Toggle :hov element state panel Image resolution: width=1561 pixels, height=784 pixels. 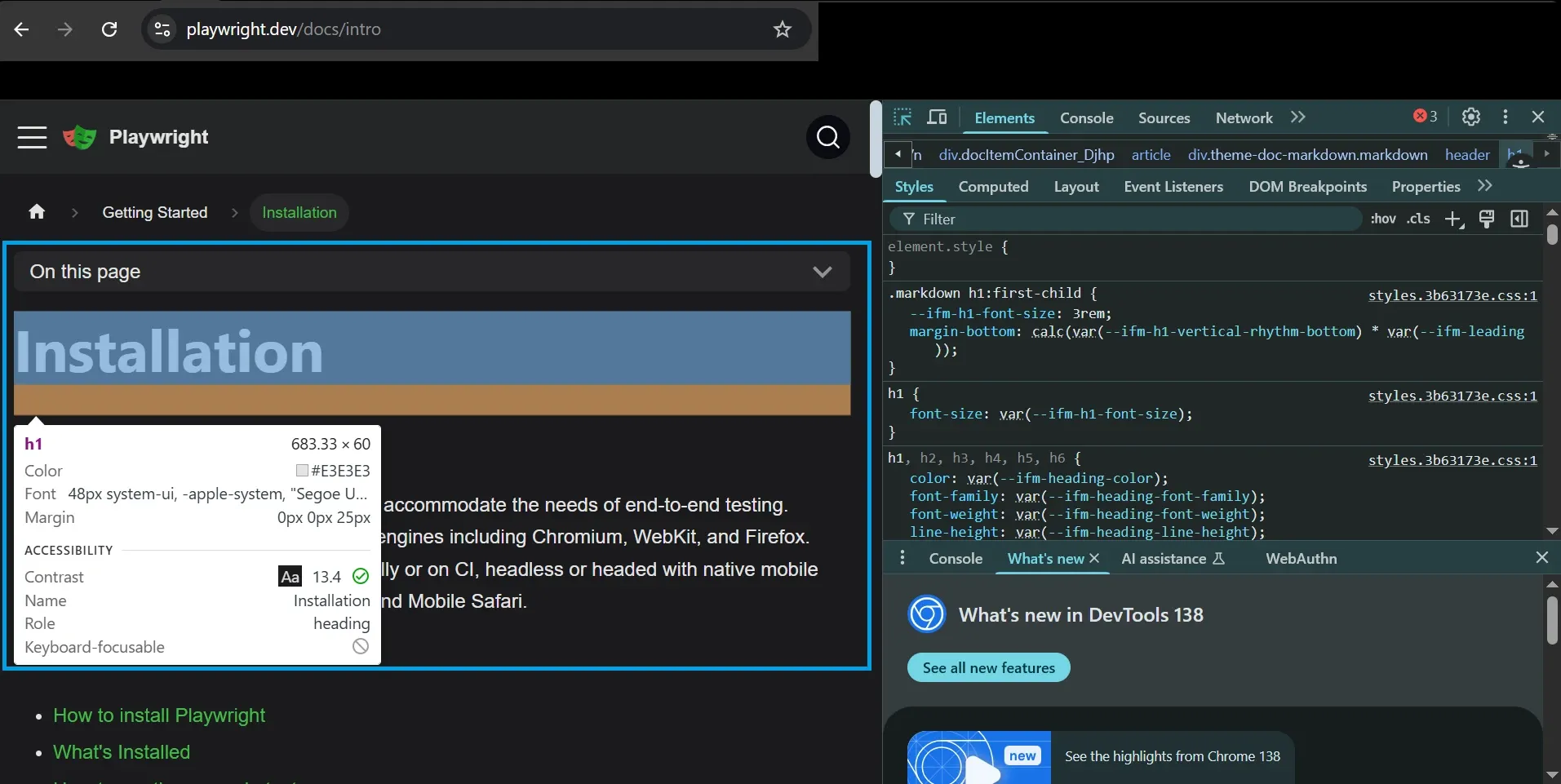point(1383,219)
